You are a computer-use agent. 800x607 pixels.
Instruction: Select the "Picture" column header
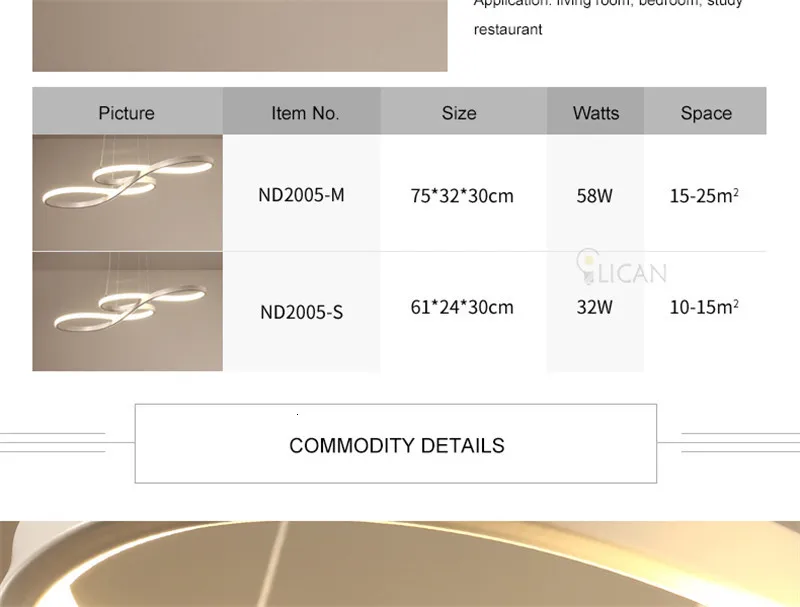127,113
